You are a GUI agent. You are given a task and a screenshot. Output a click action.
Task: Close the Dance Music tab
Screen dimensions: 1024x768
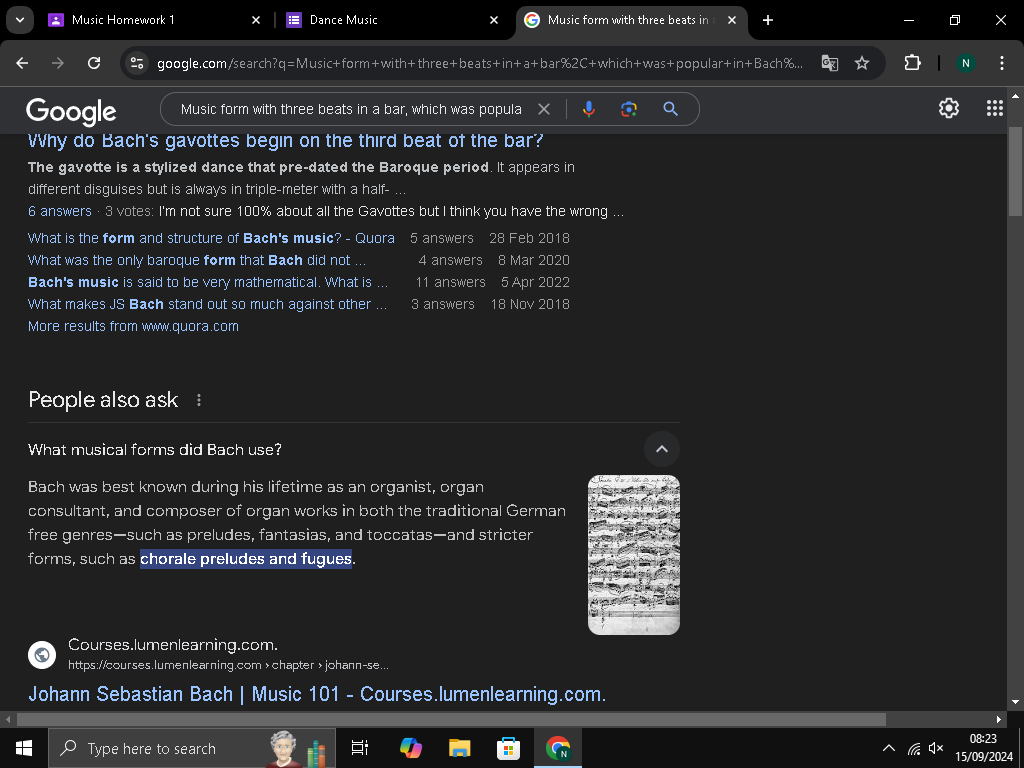pyautogui.click(x=494, y=20)
